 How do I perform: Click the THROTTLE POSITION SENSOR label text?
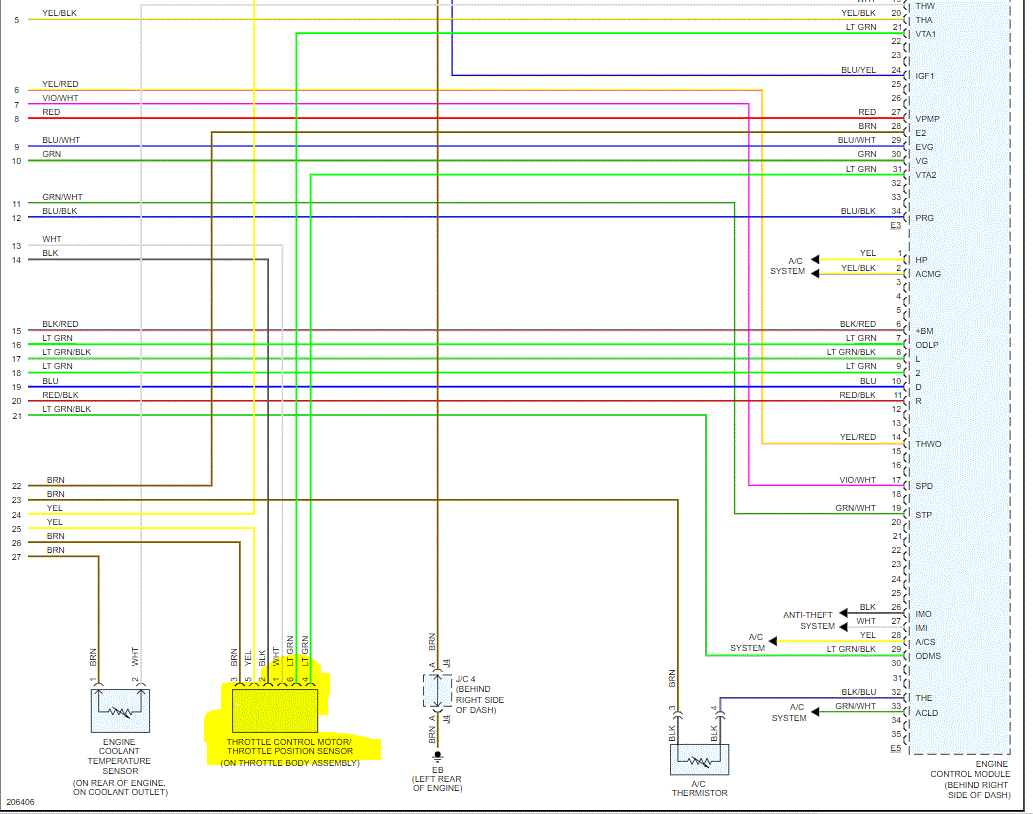(290, 751)
